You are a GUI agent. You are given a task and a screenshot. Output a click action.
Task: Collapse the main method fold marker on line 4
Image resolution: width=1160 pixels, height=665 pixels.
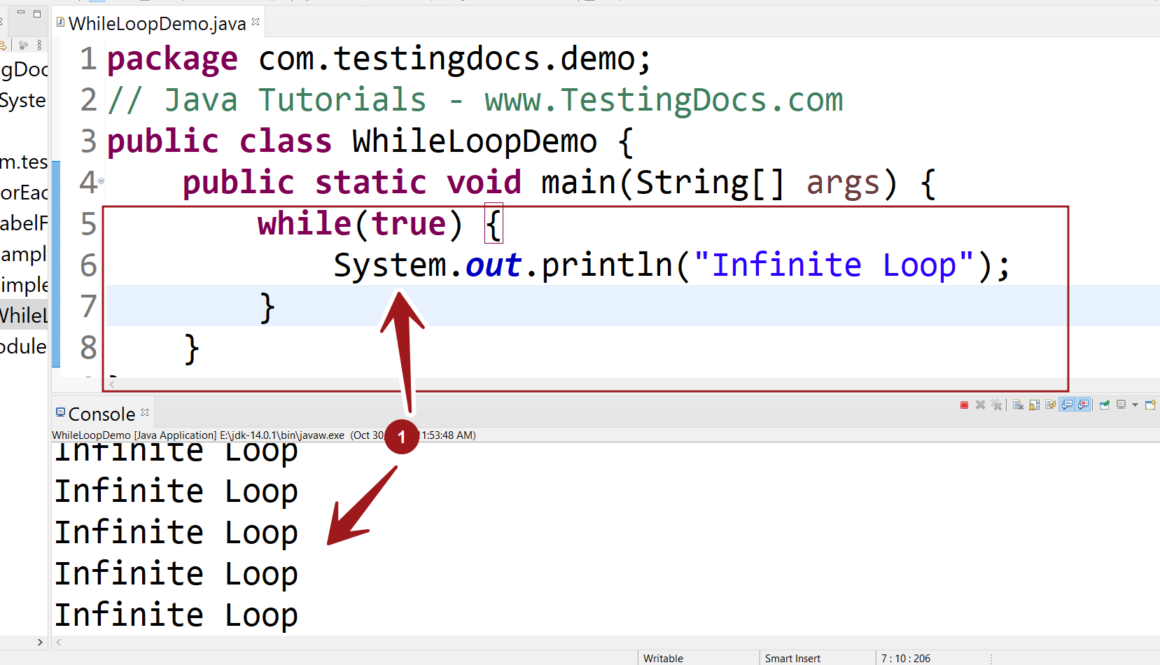[101, 182]
